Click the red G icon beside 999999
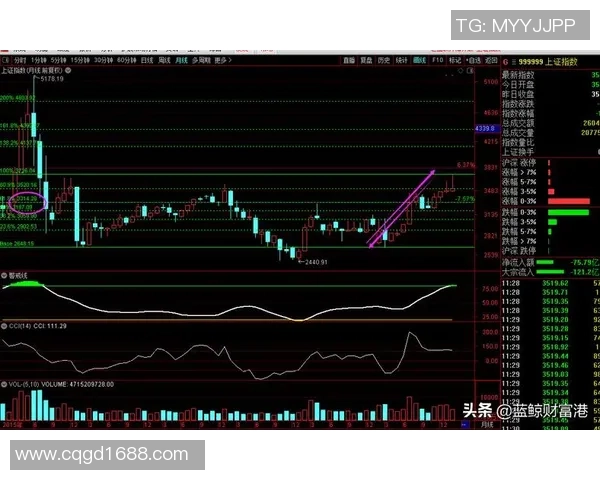This screenshot has width=600, height=480. pos(503,61)
